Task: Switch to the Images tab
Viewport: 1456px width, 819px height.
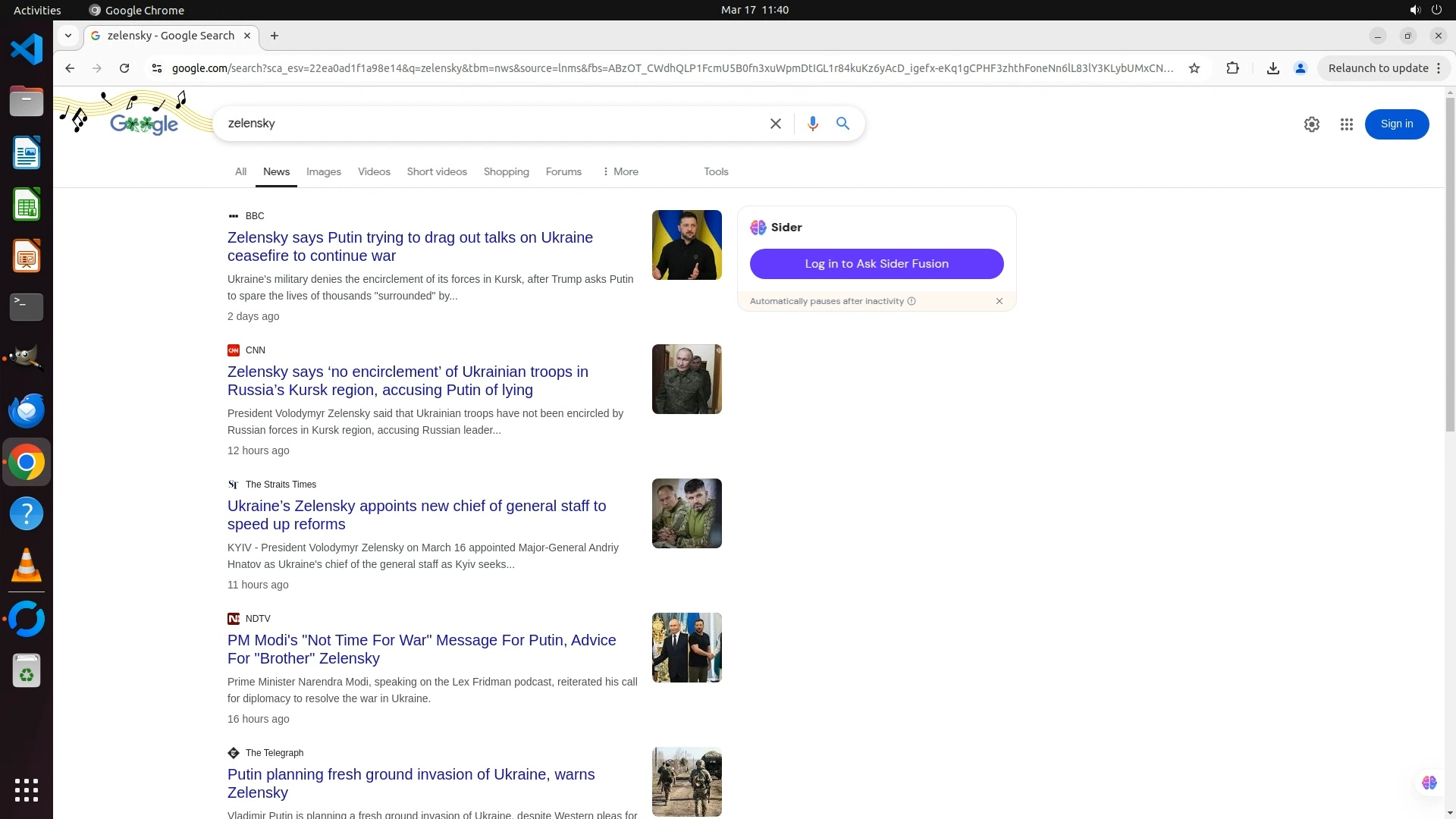Action: (323, 171)
